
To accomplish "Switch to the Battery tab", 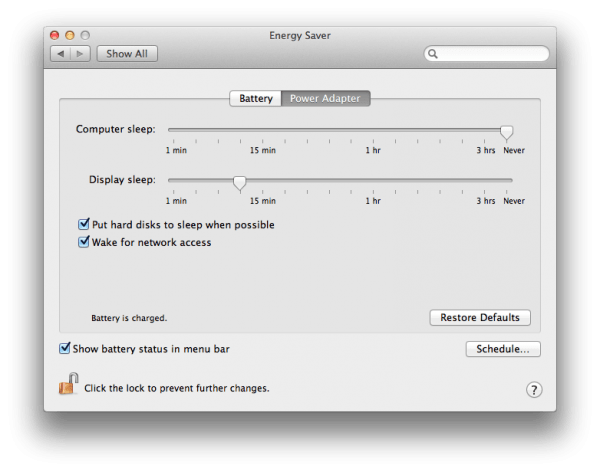I will pyautogui.click(x=254, y=99).
